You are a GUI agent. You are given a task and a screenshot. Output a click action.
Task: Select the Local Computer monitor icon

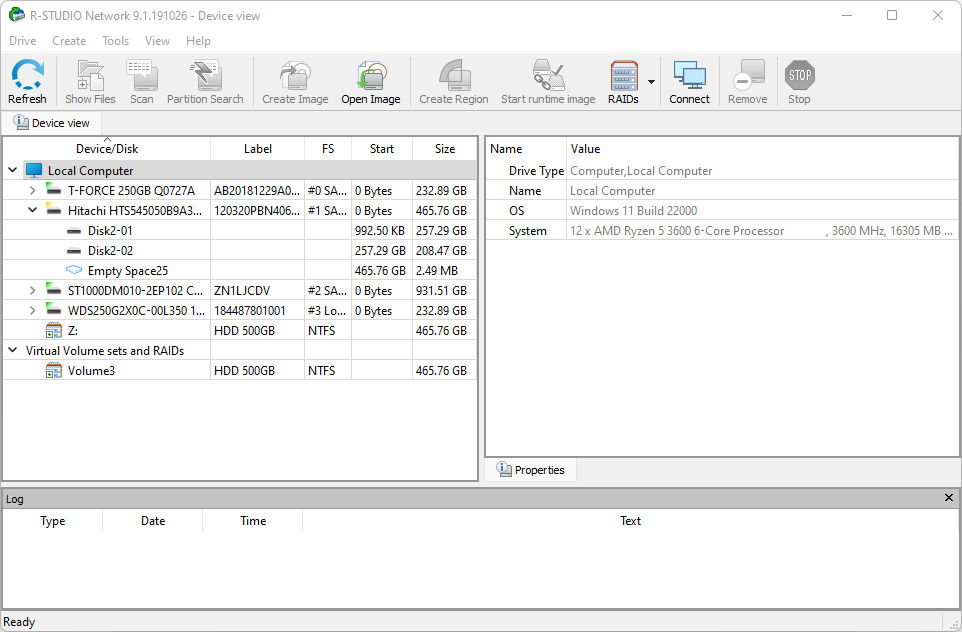pyautogui.click(x=34, y=170)
